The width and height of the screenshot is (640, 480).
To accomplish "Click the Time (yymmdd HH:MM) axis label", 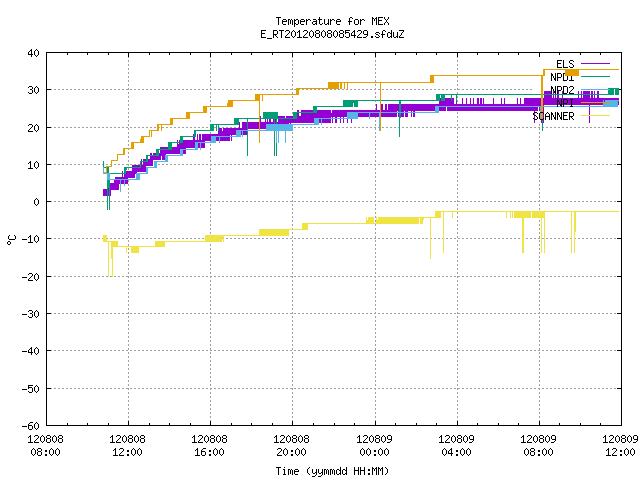I will coord(332,471).
